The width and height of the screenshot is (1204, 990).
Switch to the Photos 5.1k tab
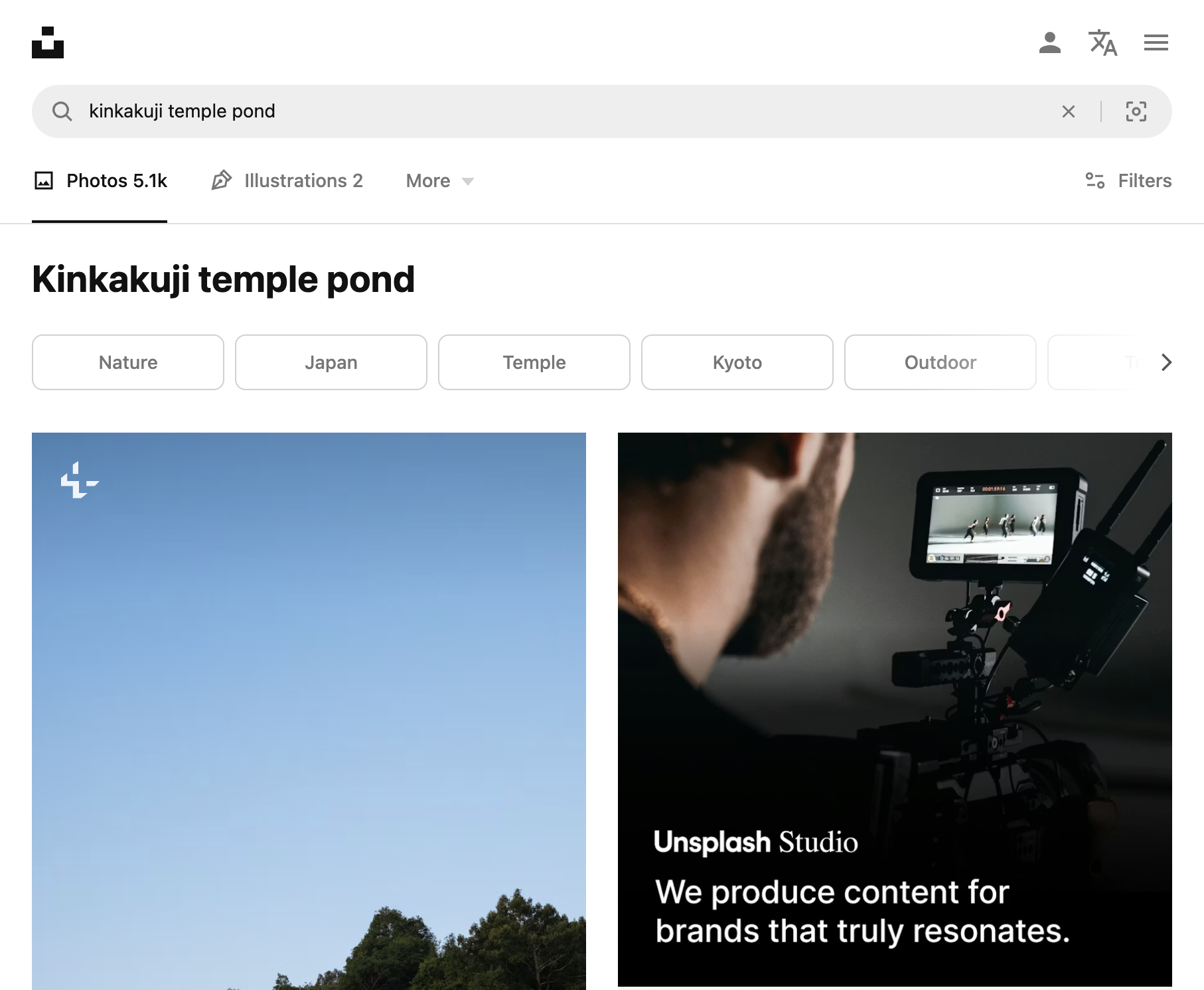tap(100, 180)
